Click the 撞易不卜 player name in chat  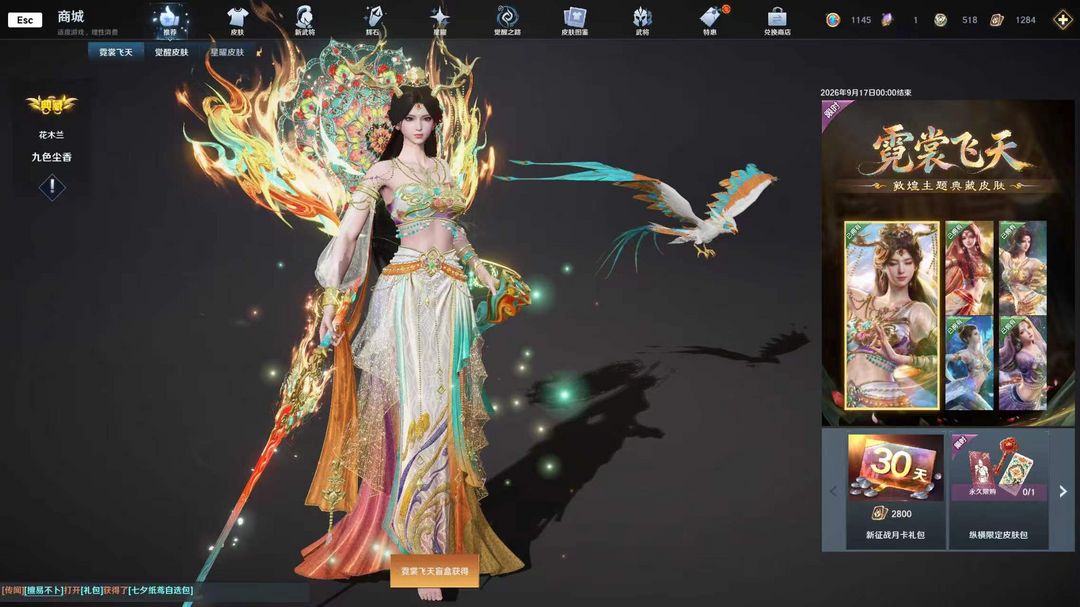pyautogui.click(x=44, y=590)
